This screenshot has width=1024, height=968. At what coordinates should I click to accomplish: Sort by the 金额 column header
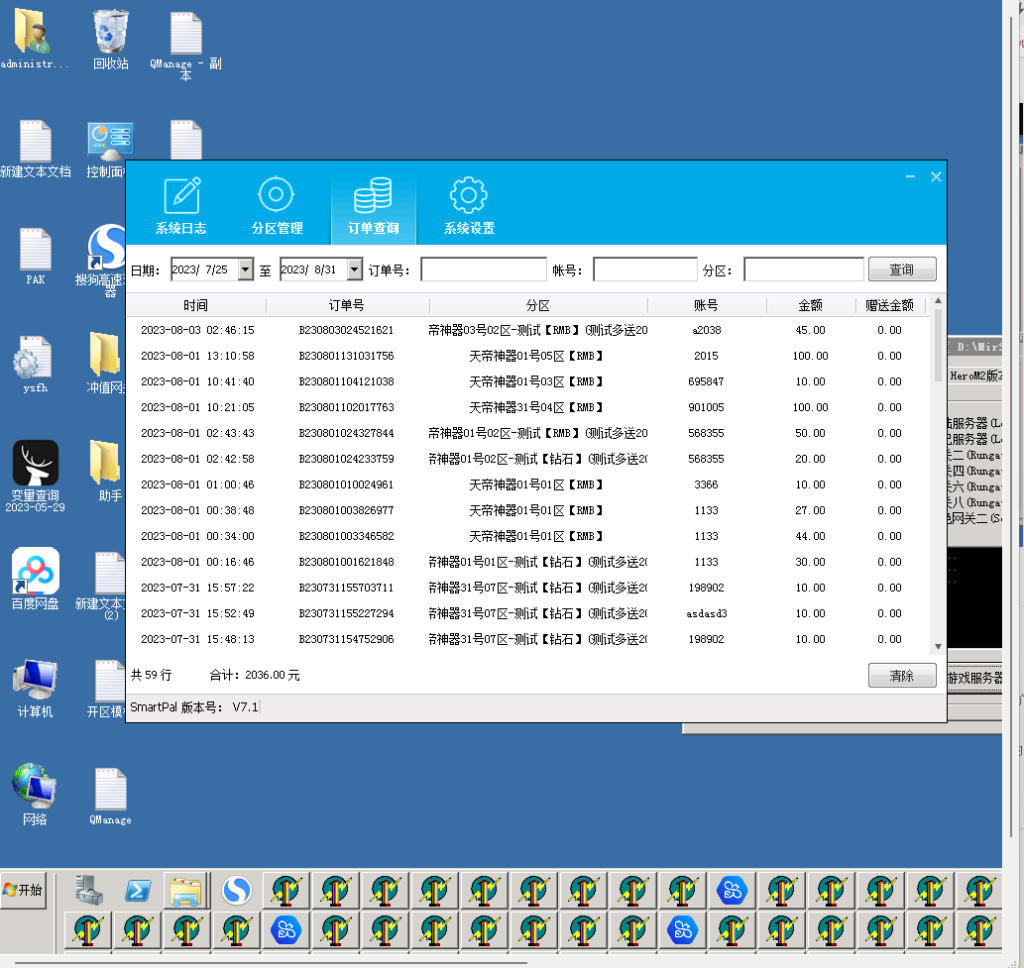810,305
